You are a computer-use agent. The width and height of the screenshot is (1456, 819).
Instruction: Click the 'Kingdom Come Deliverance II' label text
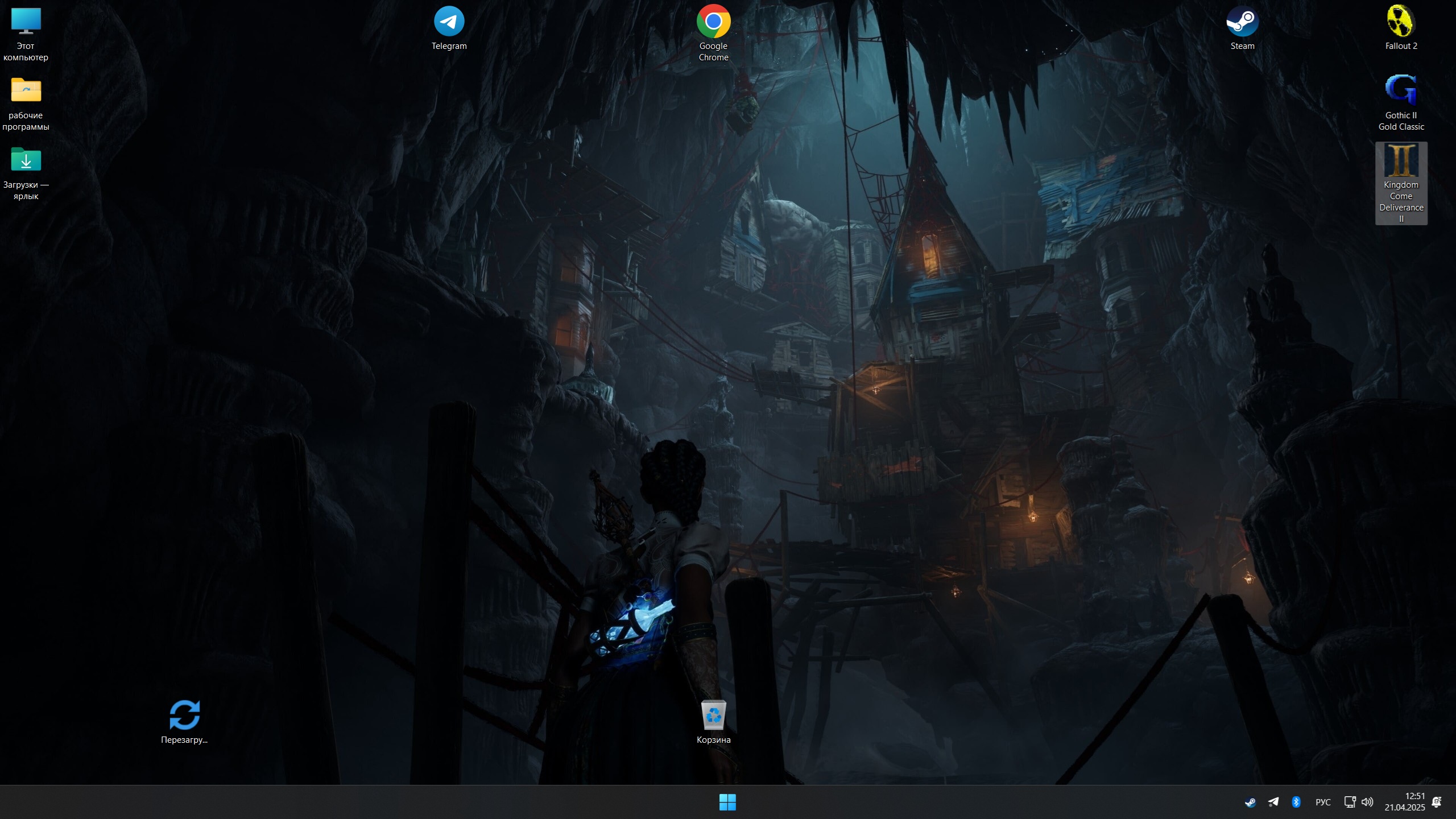pyautogui.click(x=1401, y=202)
